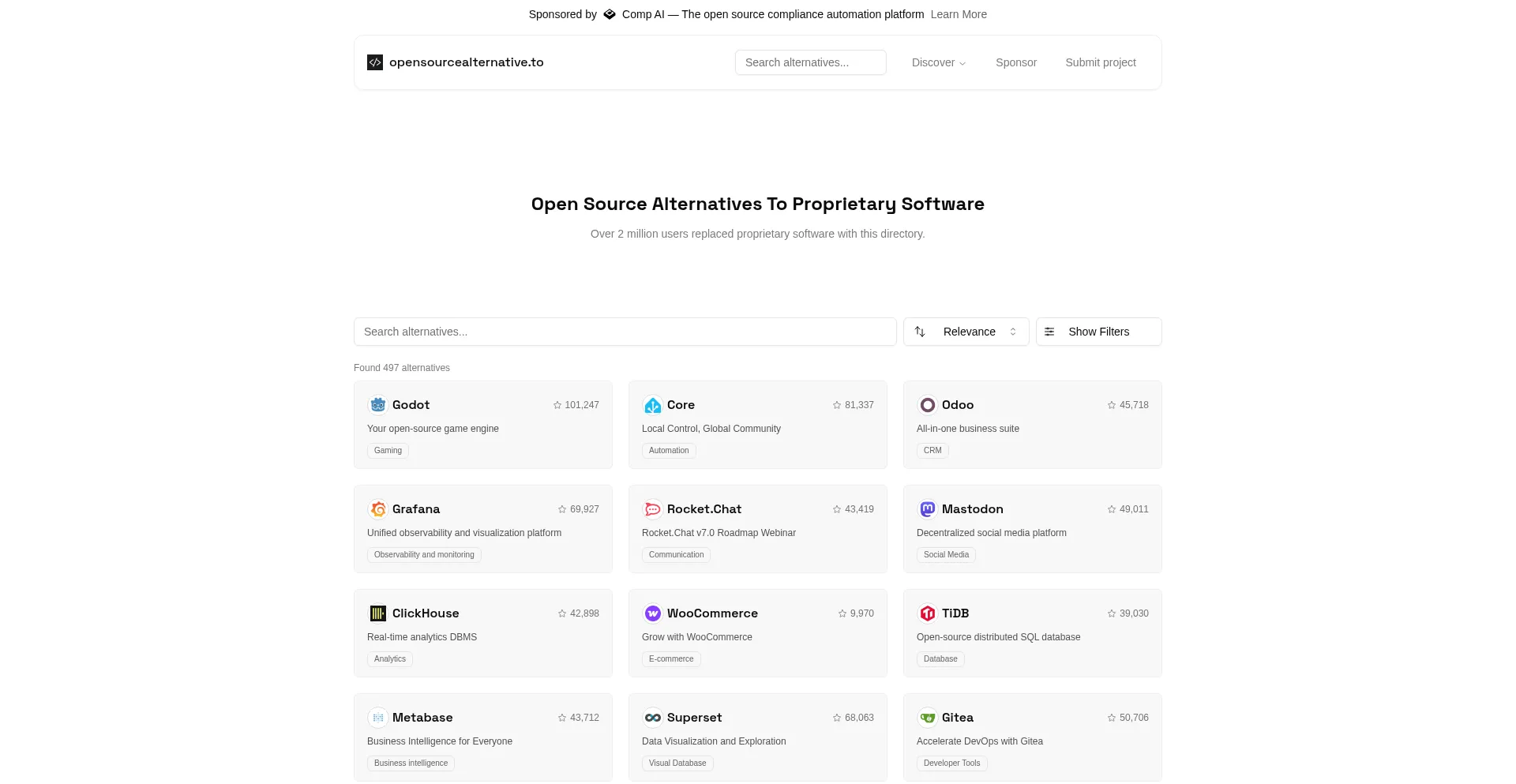
Task: Click the Automation tag on Core
Action: [x=669, y=451]
